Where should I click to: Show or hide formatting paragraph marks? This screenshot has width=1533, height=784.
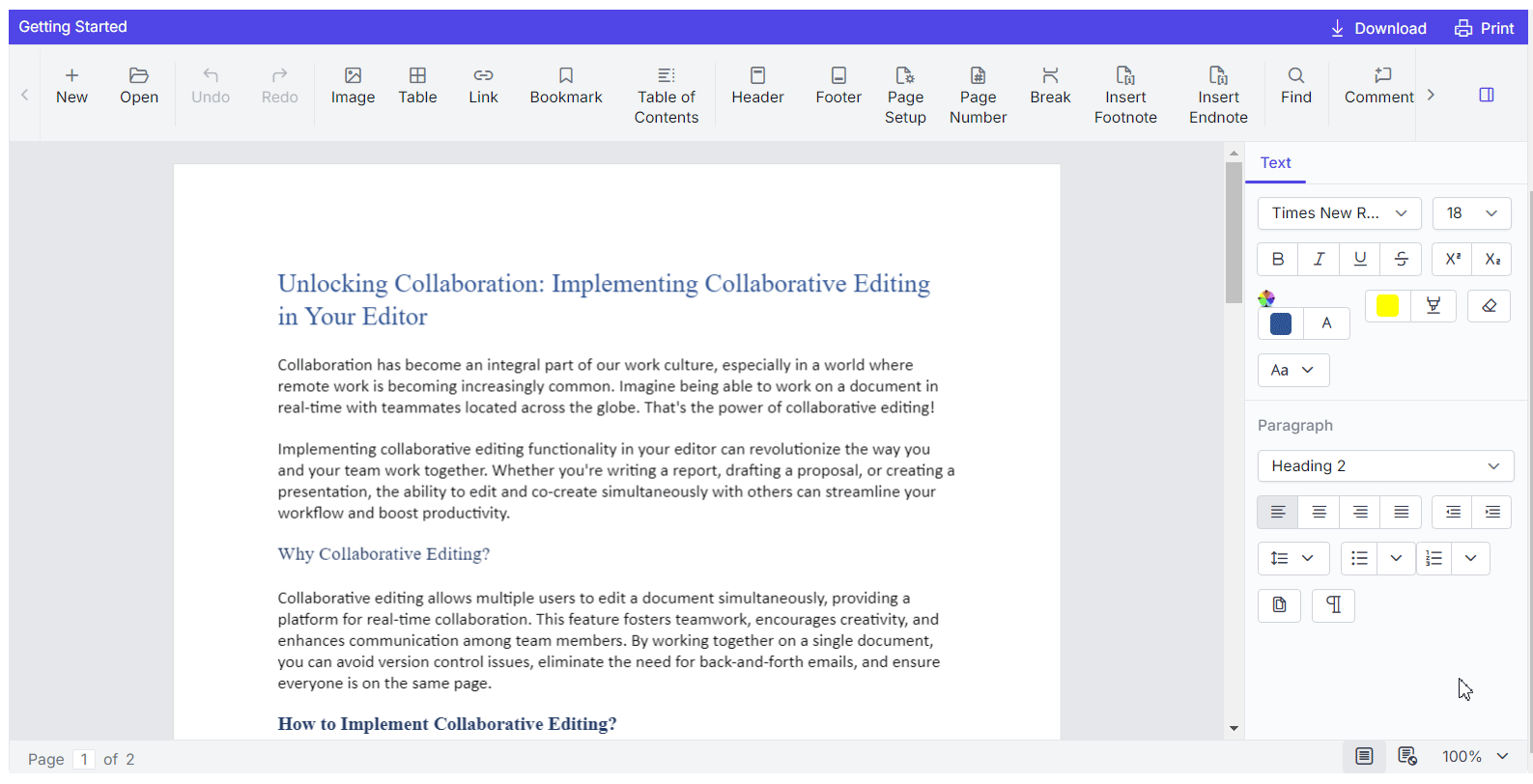click(x=1333, y=605)
